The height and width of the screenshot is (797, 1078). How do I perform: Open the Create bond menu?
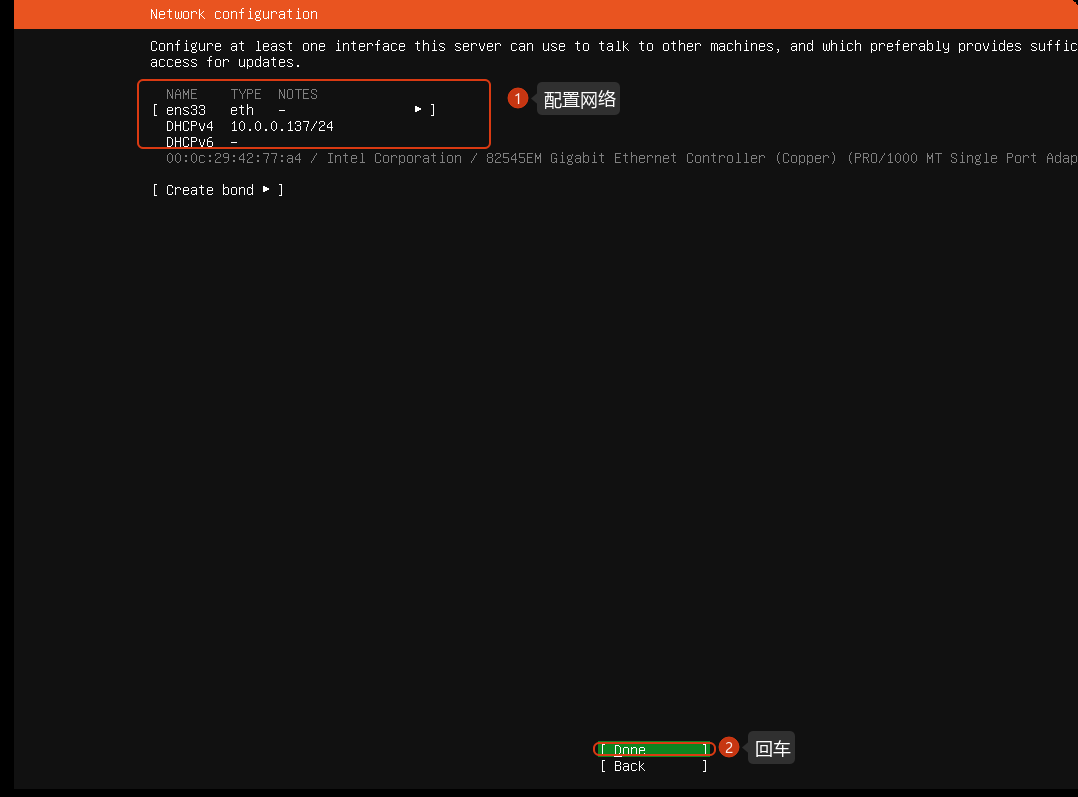coord(217,190)
